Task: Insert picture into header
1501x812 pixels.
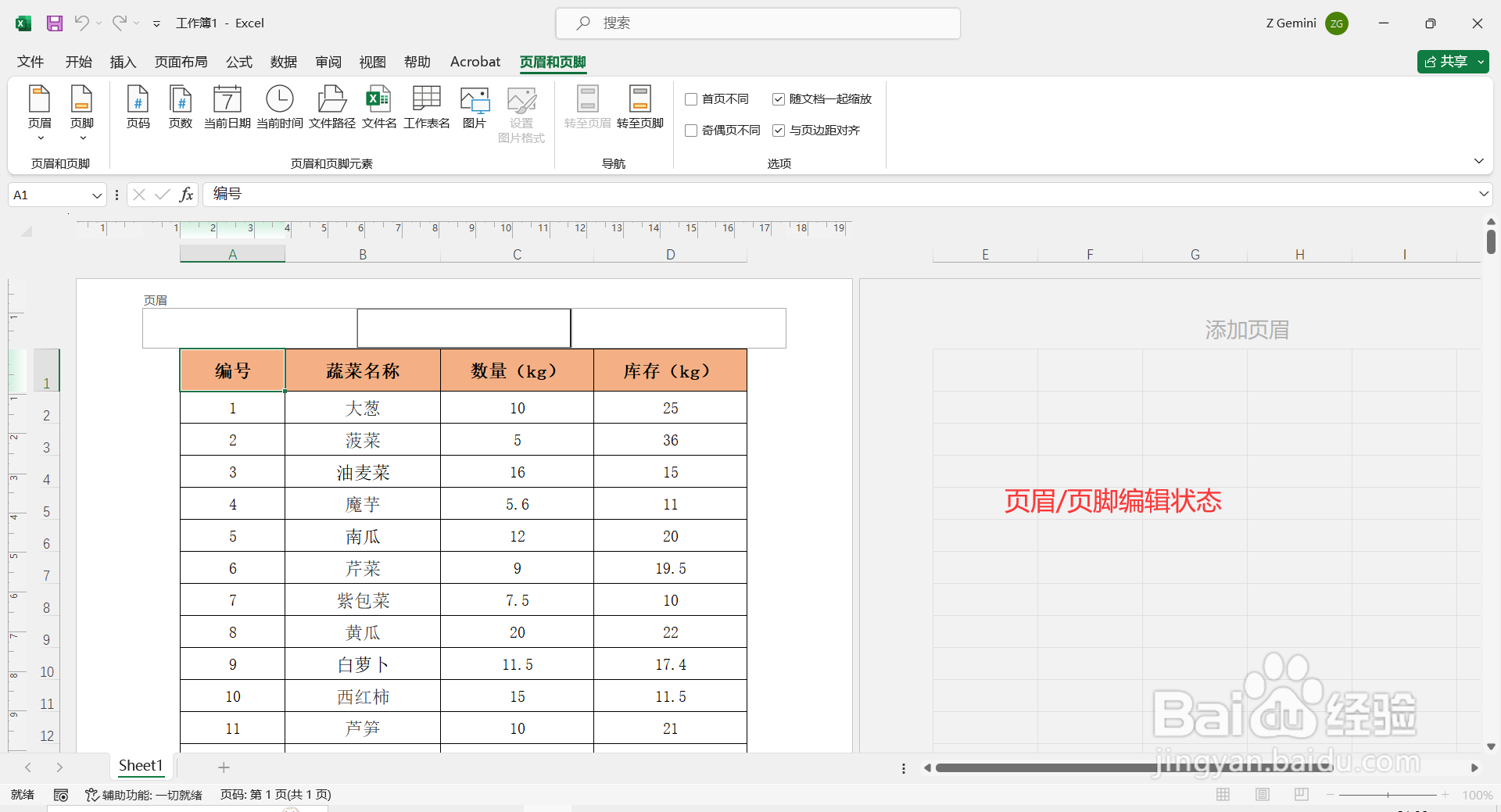Action: [475, 108]
